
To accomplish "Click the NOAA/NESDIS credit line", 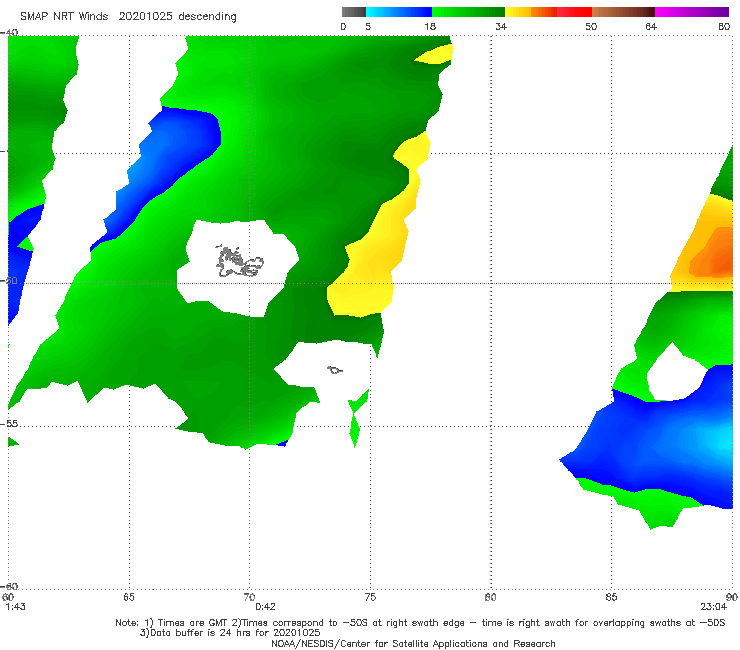I will click(413, 644).
